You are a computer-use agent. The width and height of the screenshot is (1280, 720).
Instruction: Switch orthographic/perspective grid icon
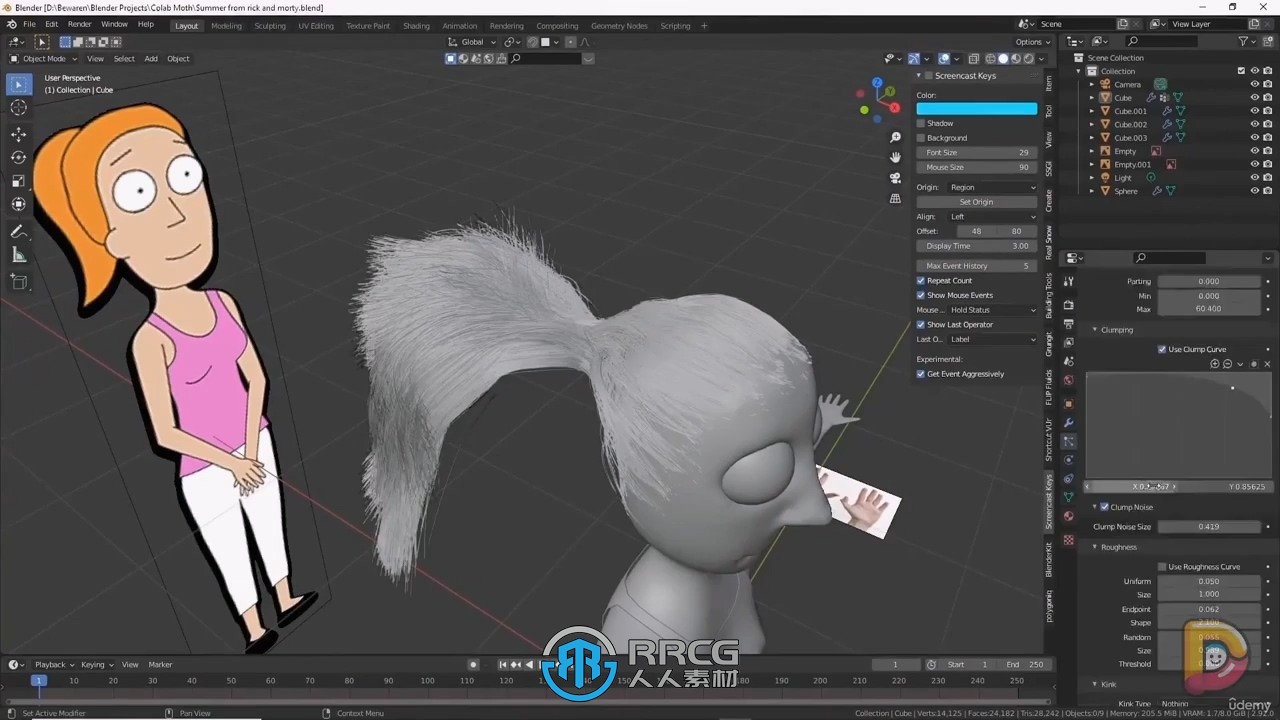point(895,198)
